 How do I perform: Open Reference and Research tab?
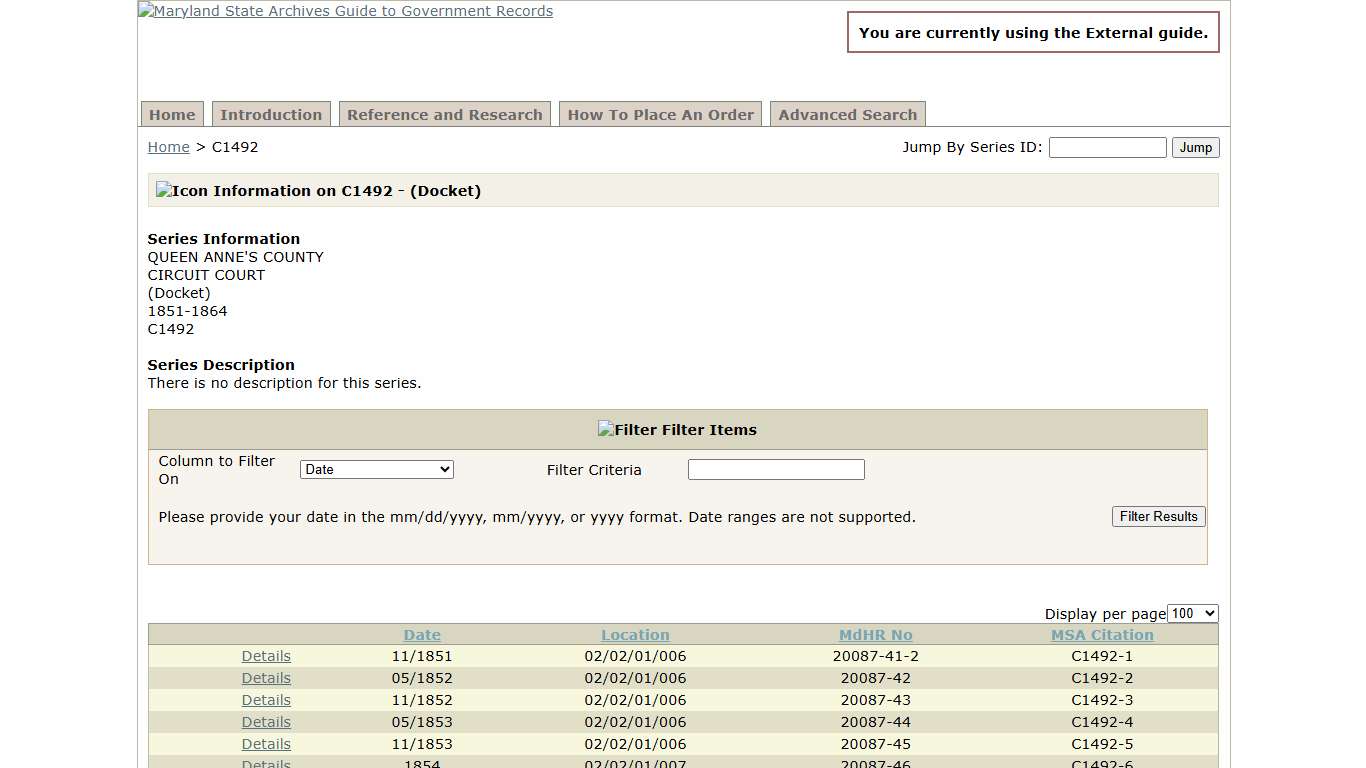click(x=445, y=115)
